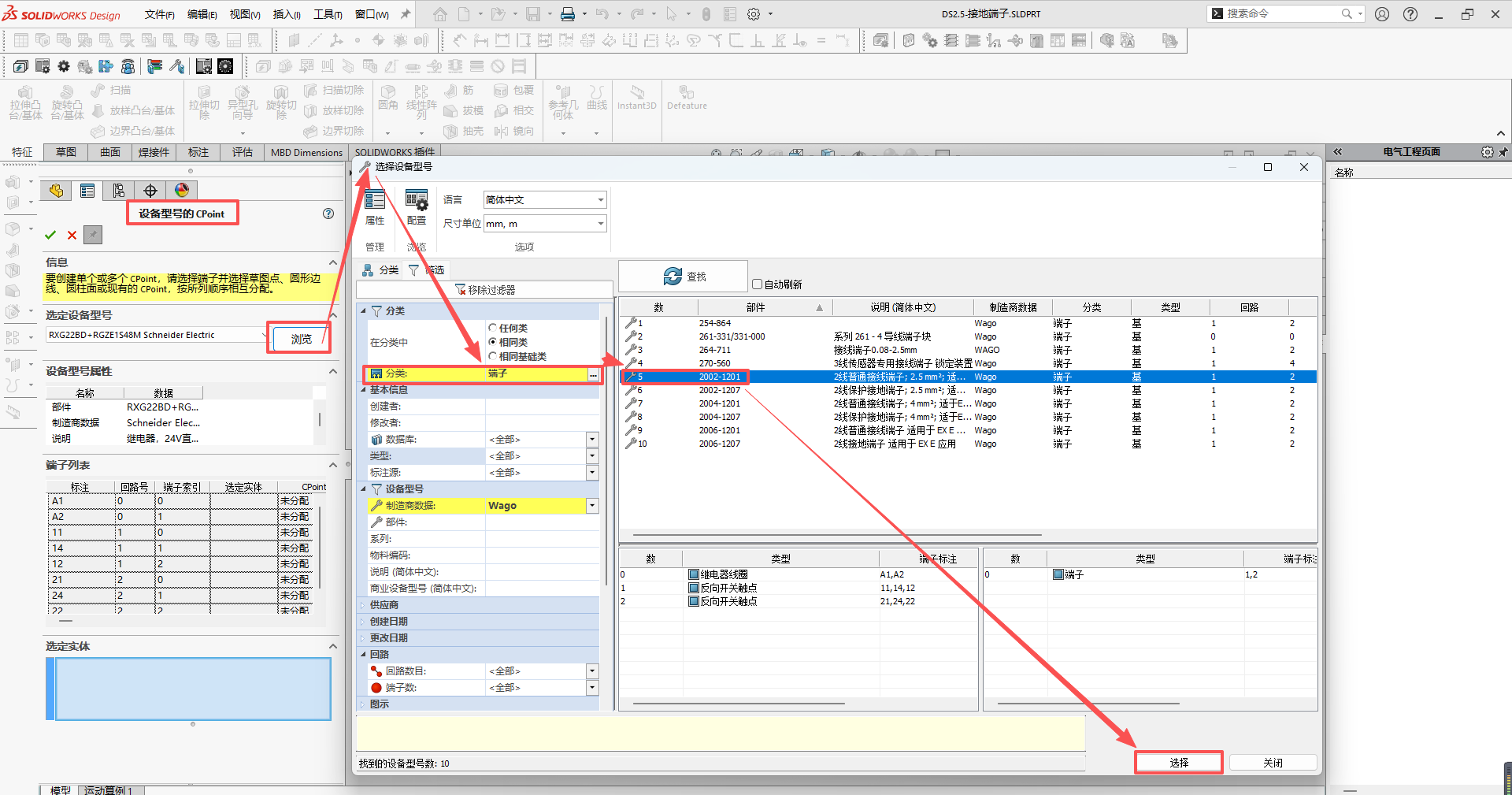Switch to the 草图 ribbon tab
This screenshot has width=1512, height=795.
pyautogui.click(x=66, y=152)
